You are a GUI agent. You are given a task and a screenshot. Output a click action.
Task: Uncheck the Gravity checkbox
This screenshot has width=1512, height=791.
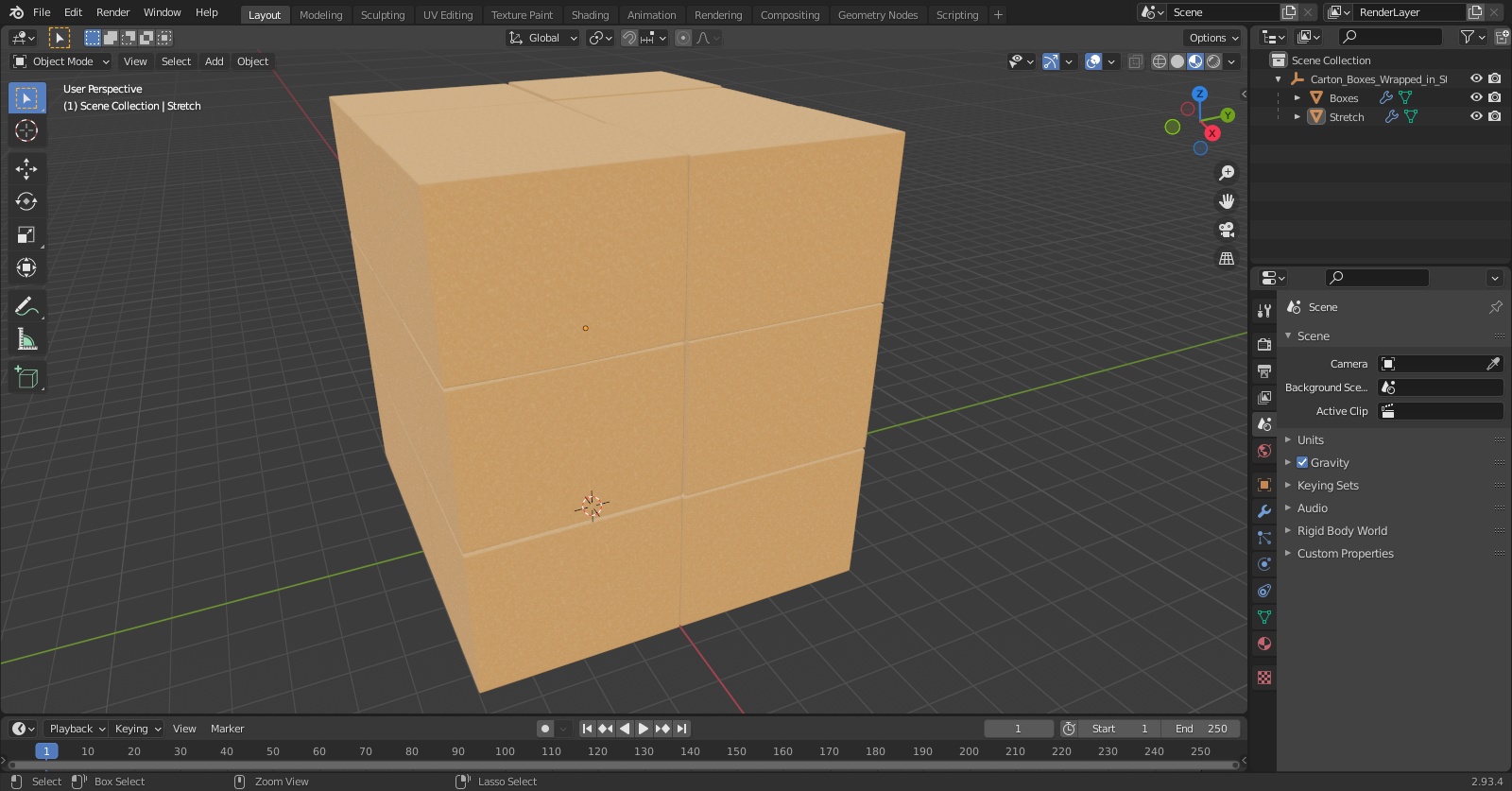1302,462
